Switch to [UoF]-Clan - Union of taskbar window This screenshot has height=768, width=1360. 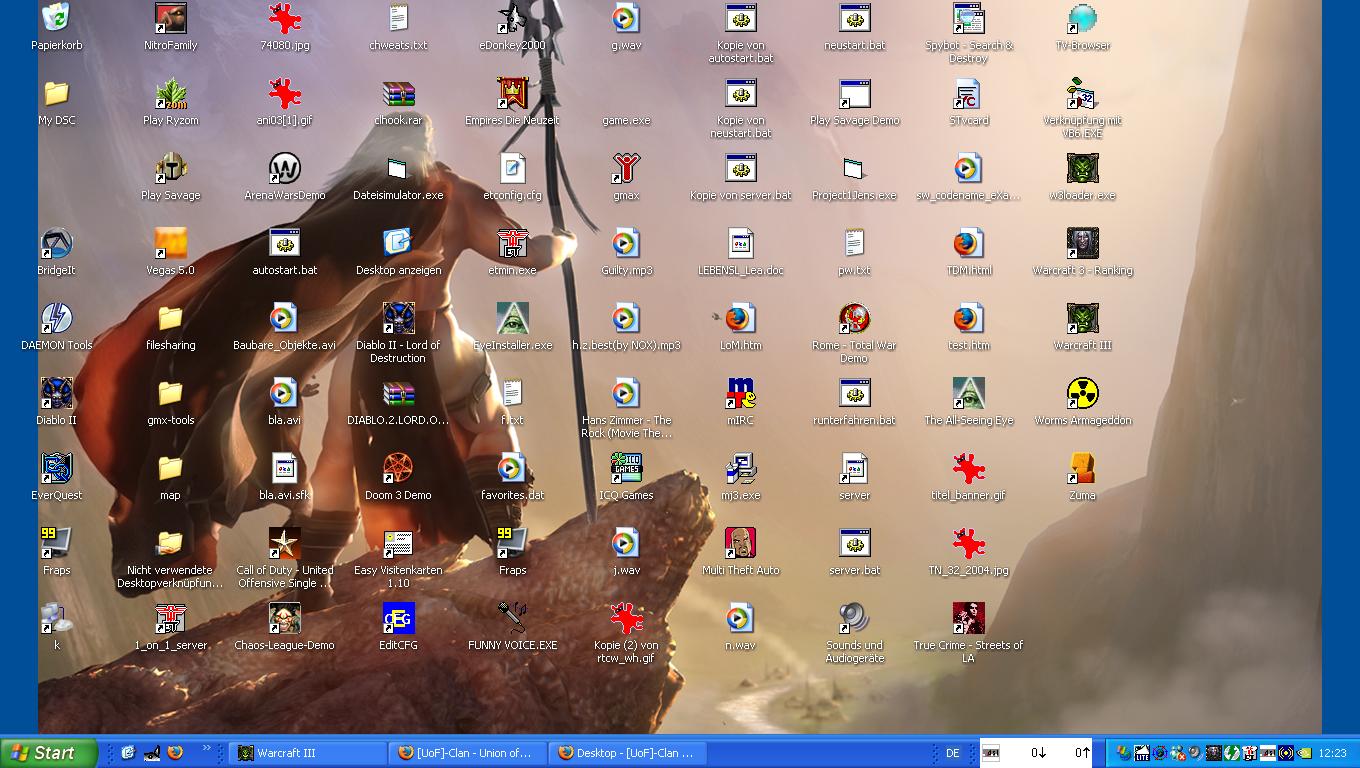tap(468, 753)
